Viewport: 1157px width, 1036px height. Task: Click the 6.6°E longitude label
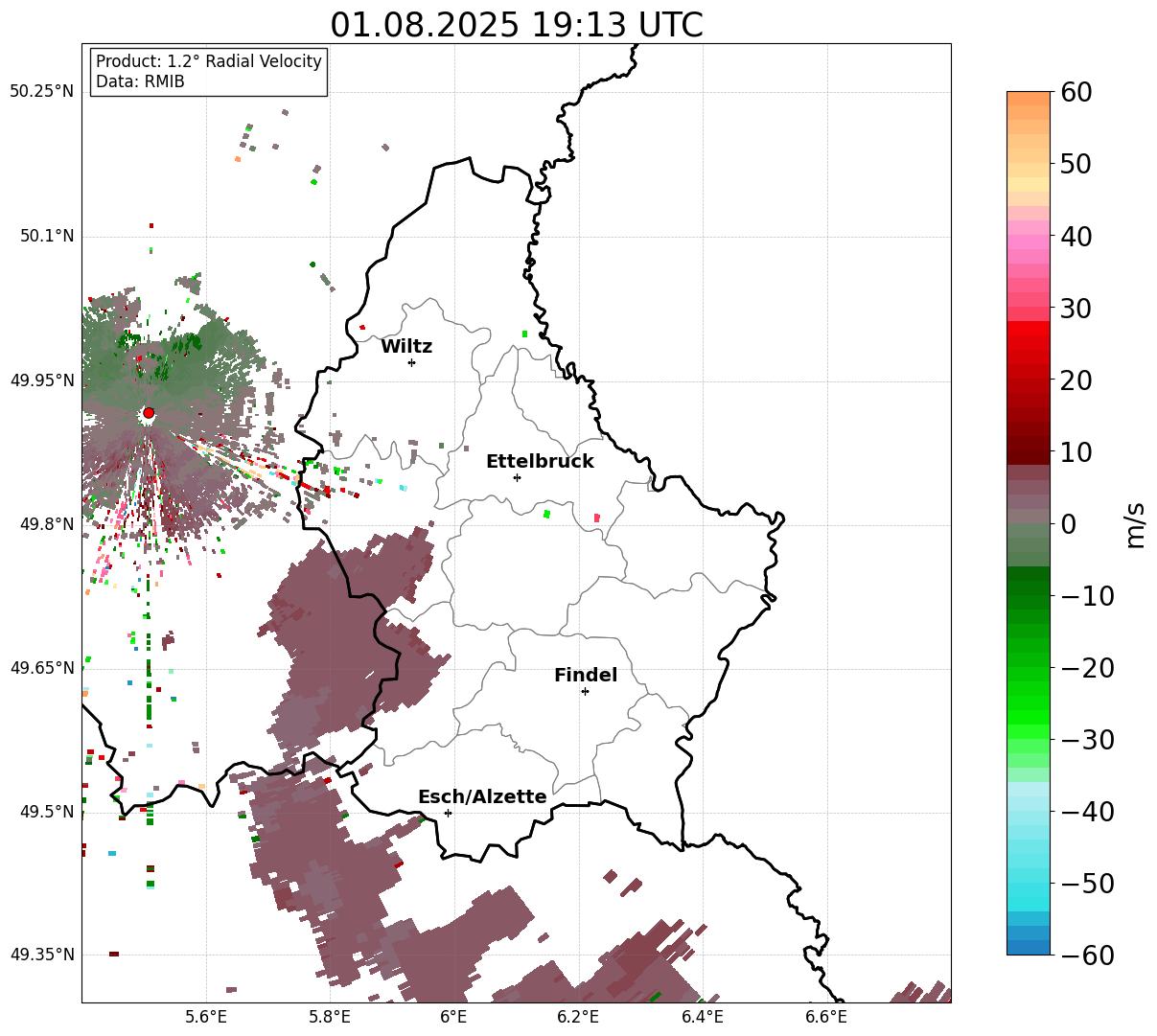[x=826, y=1017]
